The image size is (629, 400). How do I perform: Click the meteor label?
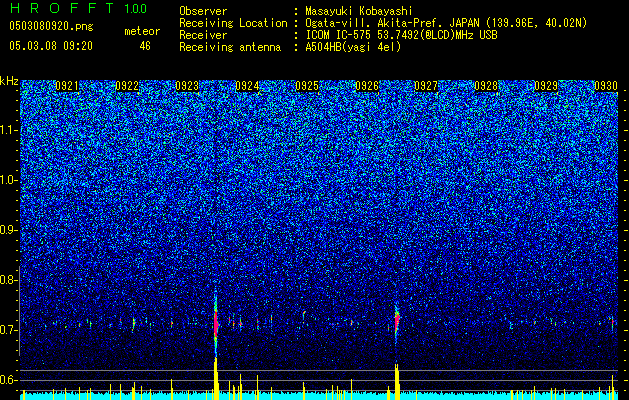coord(142,31)
